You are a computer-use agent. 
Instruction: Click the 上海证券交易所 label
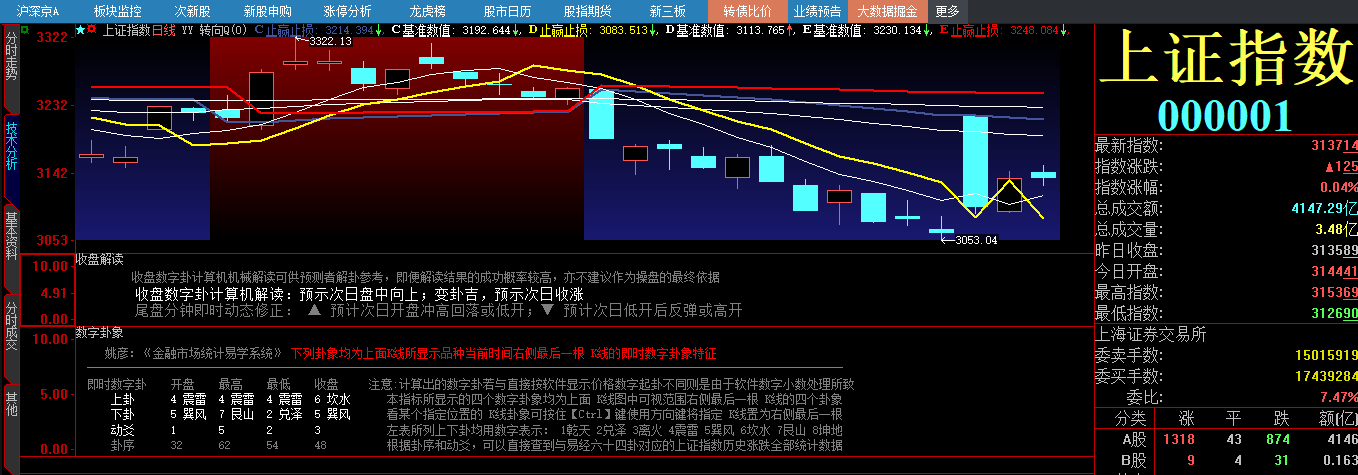click(1151, 334)
